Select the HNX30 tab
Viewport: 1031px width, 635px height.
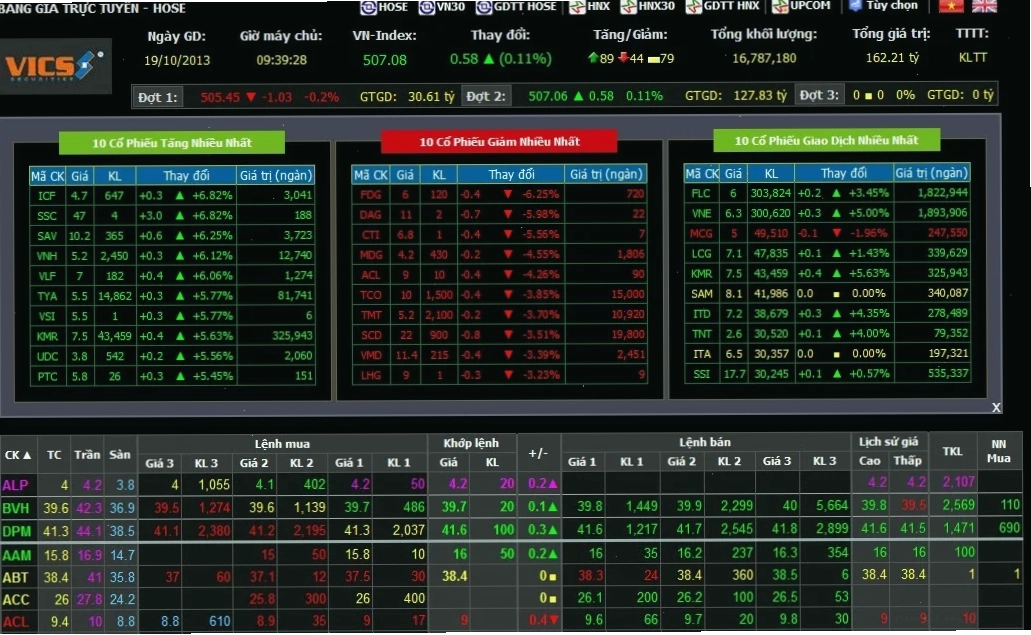[x=648, y=7]
